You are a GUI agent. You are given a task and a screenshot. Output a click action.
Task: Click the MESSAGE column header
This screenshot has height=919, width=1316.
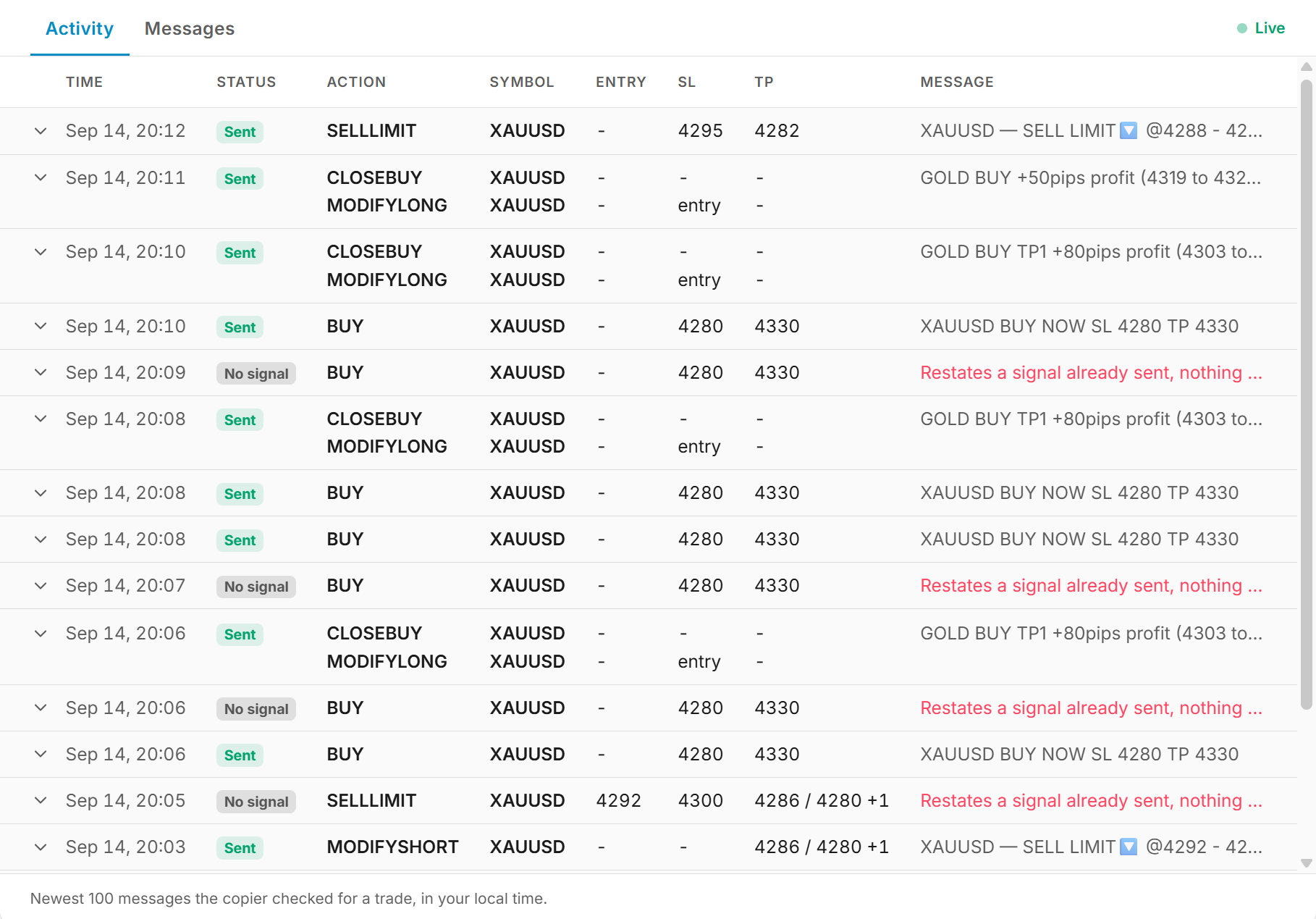[957, 82]
